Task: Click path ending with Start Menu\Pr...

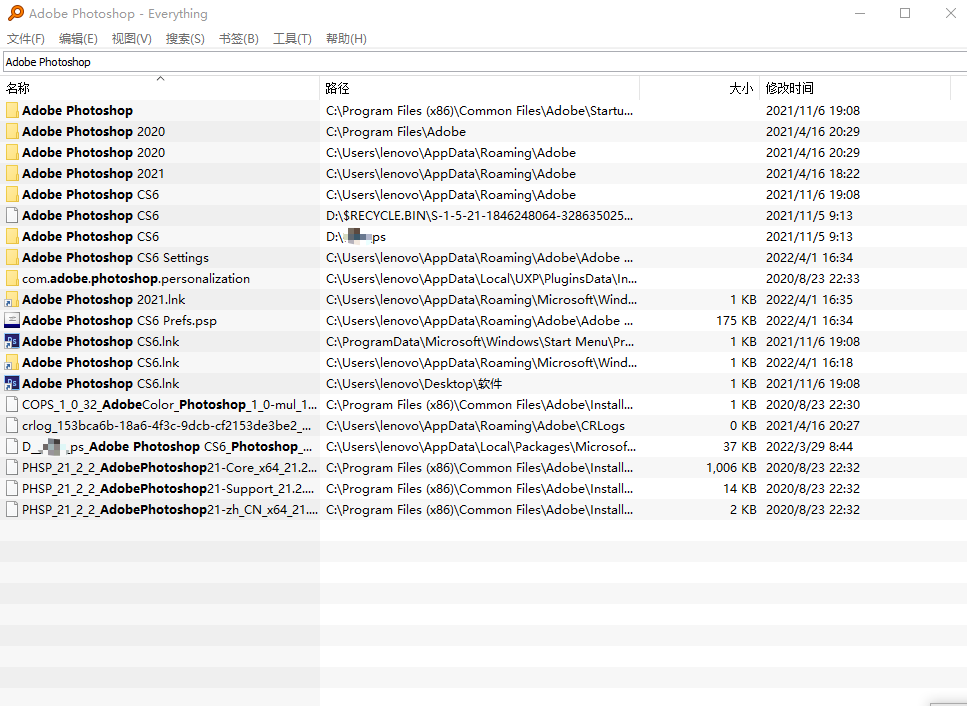Action: 480,342
